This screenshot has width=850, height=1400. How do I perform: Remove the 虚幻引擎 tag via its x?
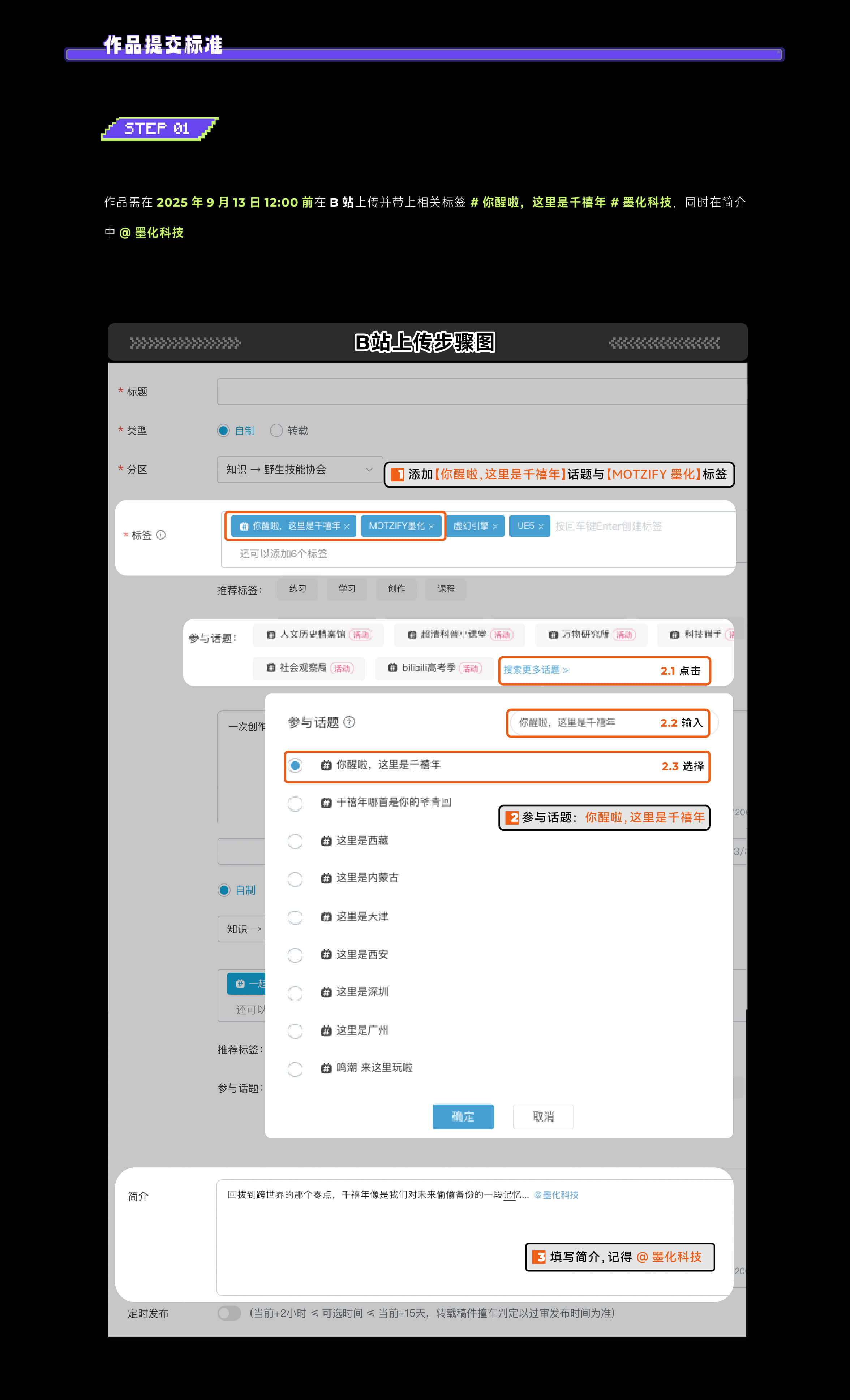(495, 527)
